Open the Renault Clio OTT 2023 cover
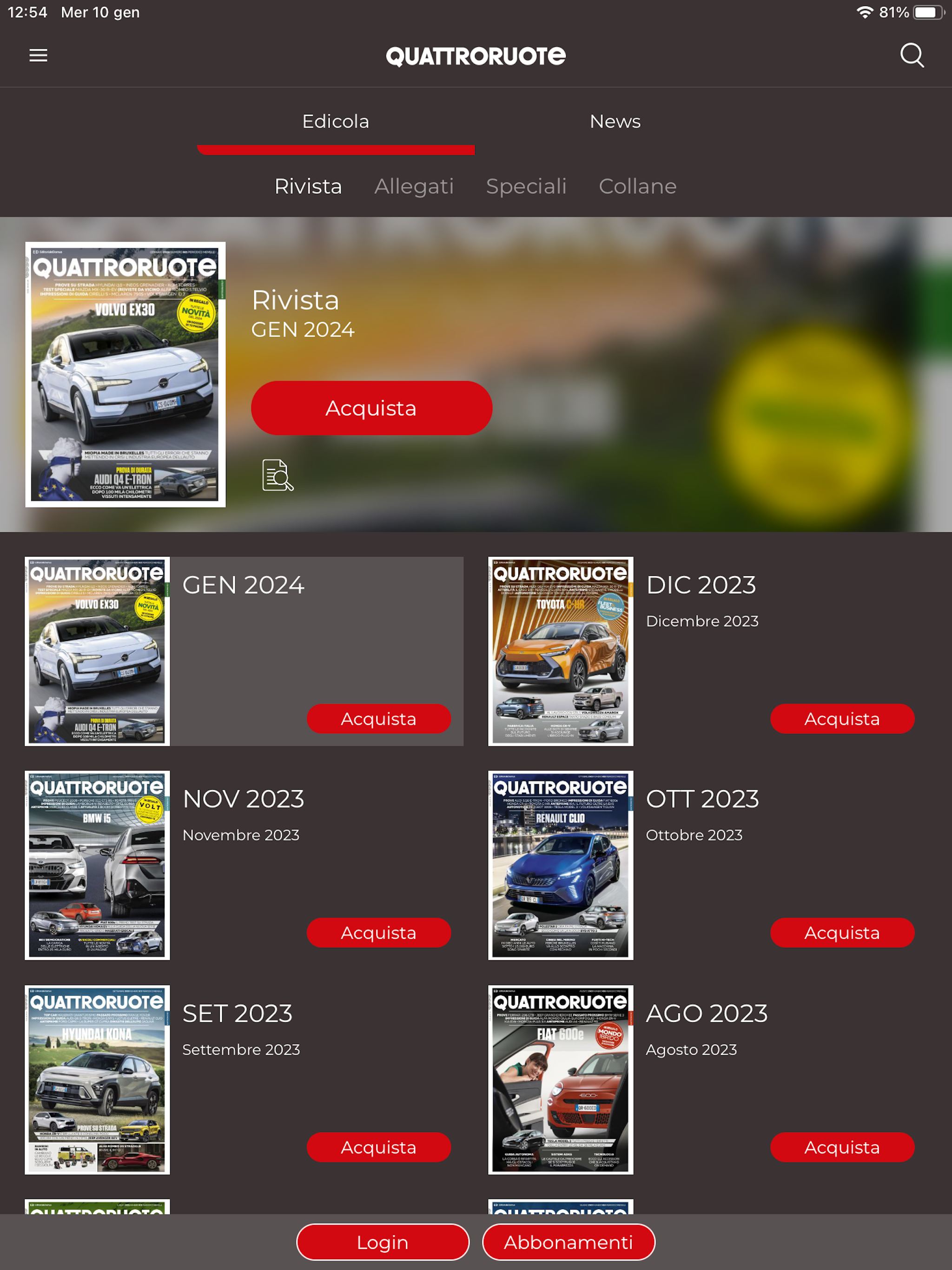Screen dimensions: 952x1270 pyautogui.click(x=561, y=865)
